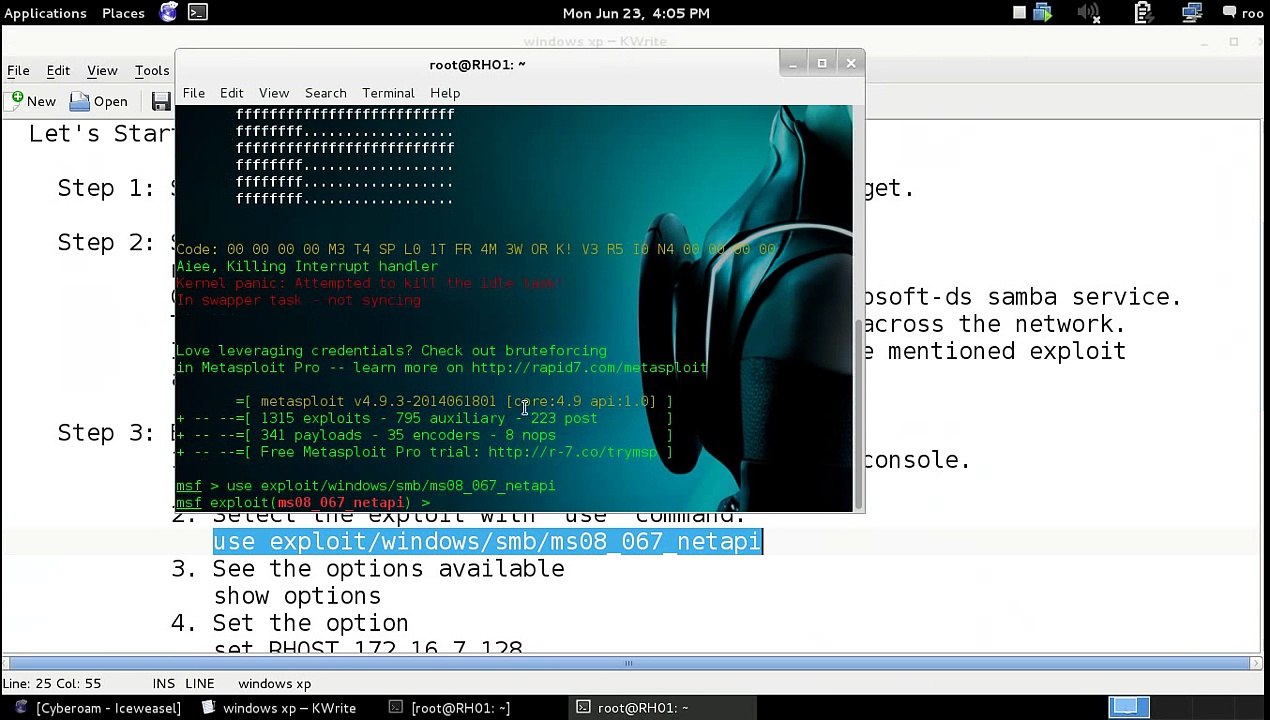Viewport: 1270px width, 720px height.
Task: Click the Save floppy icon in KWrite
Action: coord(161,101)
